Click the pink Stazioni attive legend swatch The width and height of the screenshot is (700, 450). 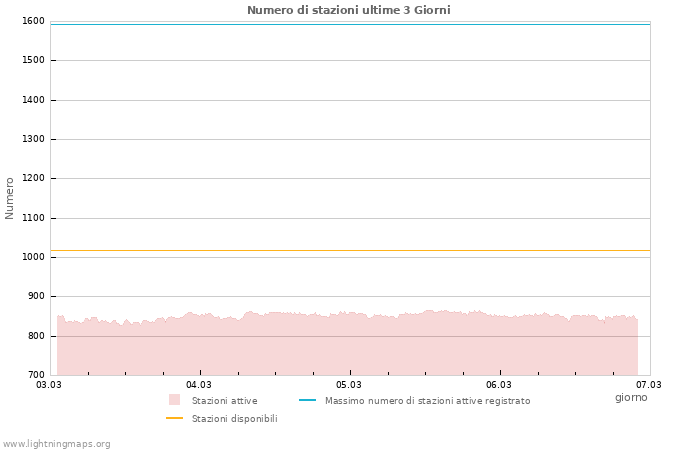(x=174, y=400)
